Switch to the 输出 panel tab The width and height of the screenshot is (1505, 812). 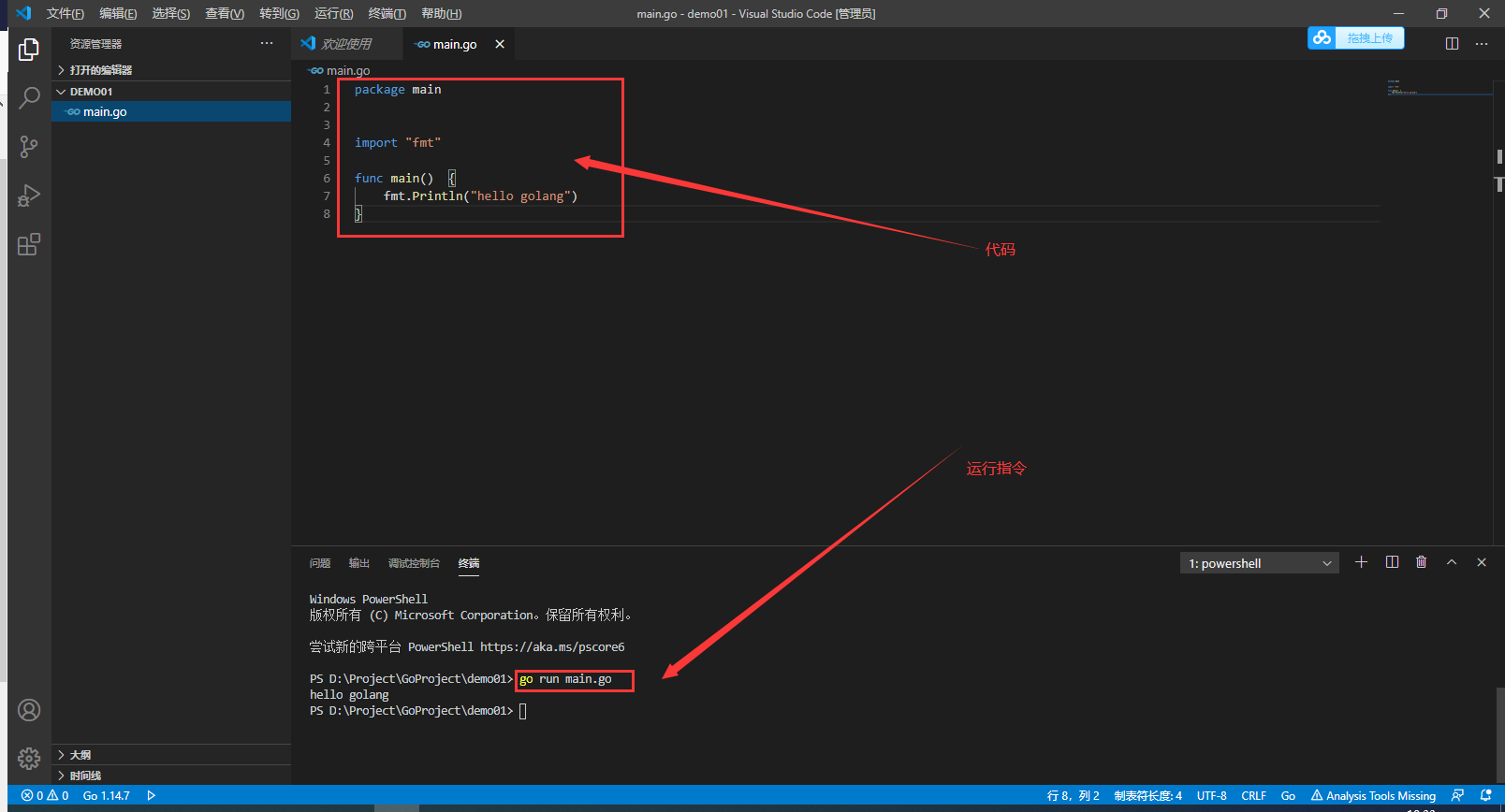click(x=358, y=563)
